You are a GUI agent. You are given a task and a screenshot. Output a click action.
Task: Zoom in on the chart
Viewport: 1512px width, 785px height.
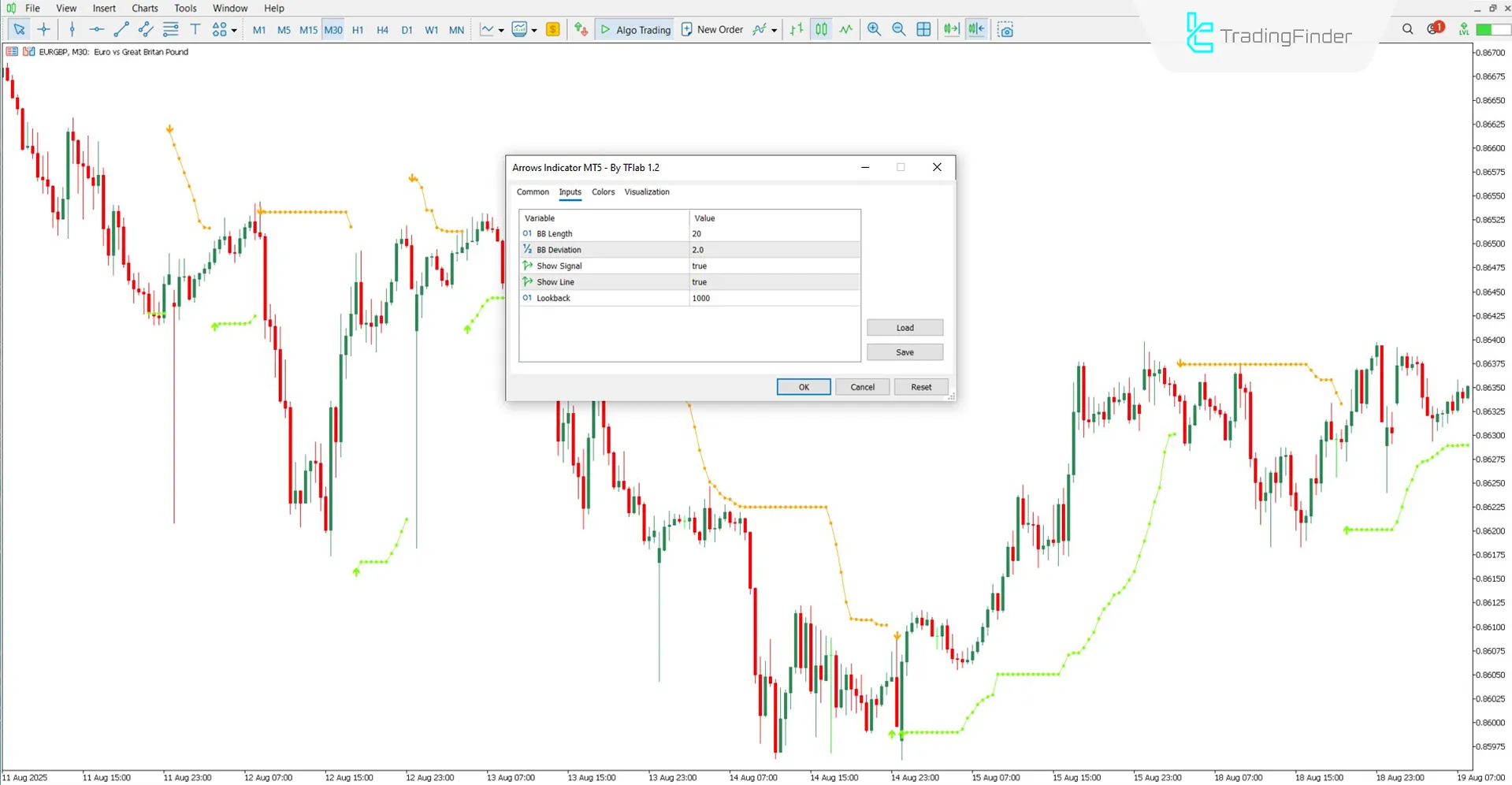click(874, 29)
